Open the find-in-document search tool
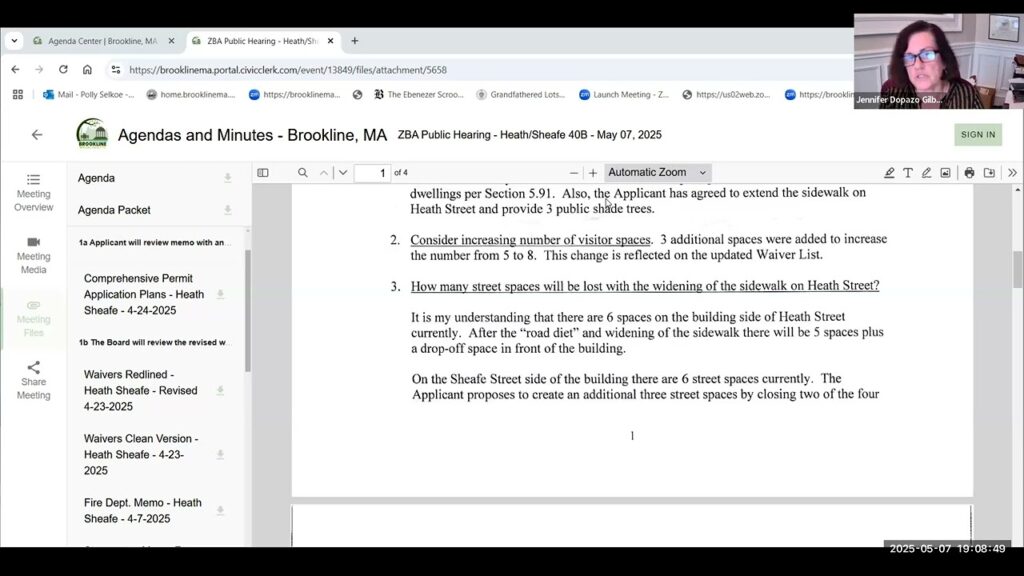Viewport: 1024px width, 576px height. coord(303,173)
